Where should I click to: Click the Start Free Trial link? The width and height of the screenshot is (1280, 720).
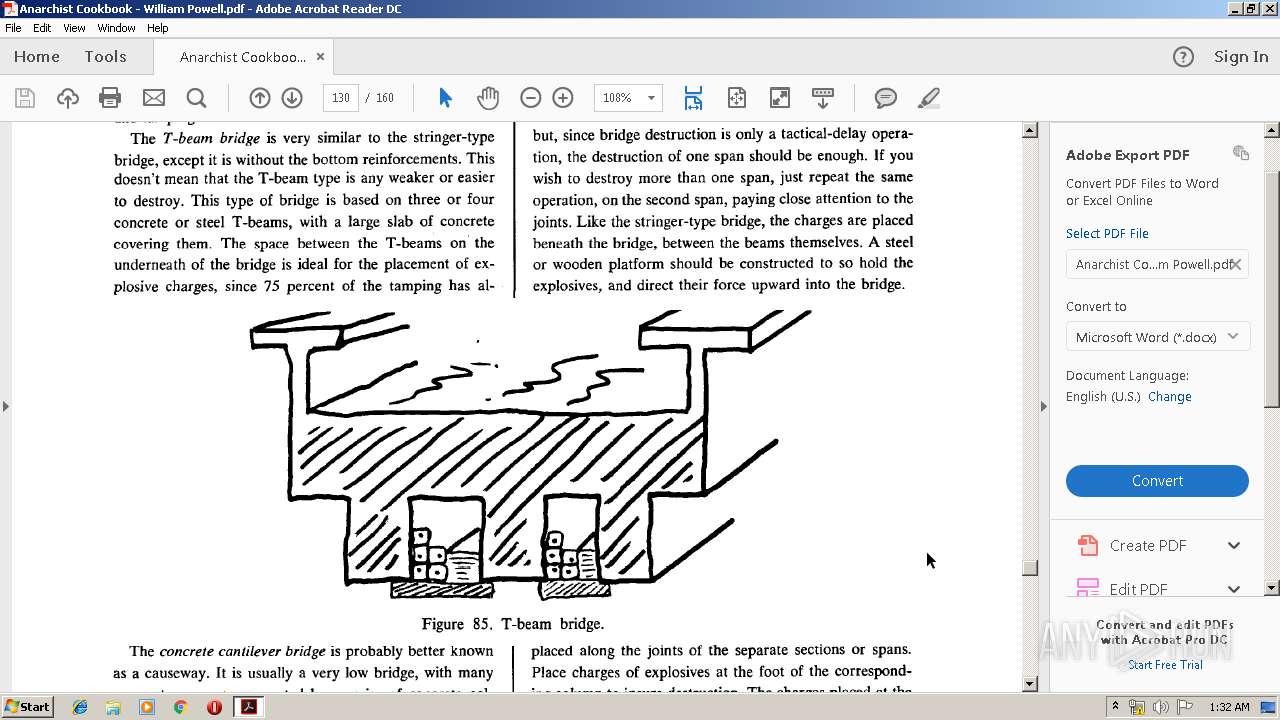coord(1165,665)
